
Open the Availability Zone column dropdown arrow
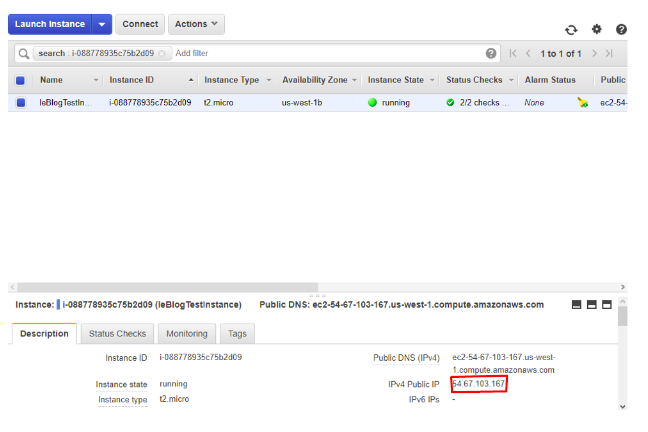point(354,80)
